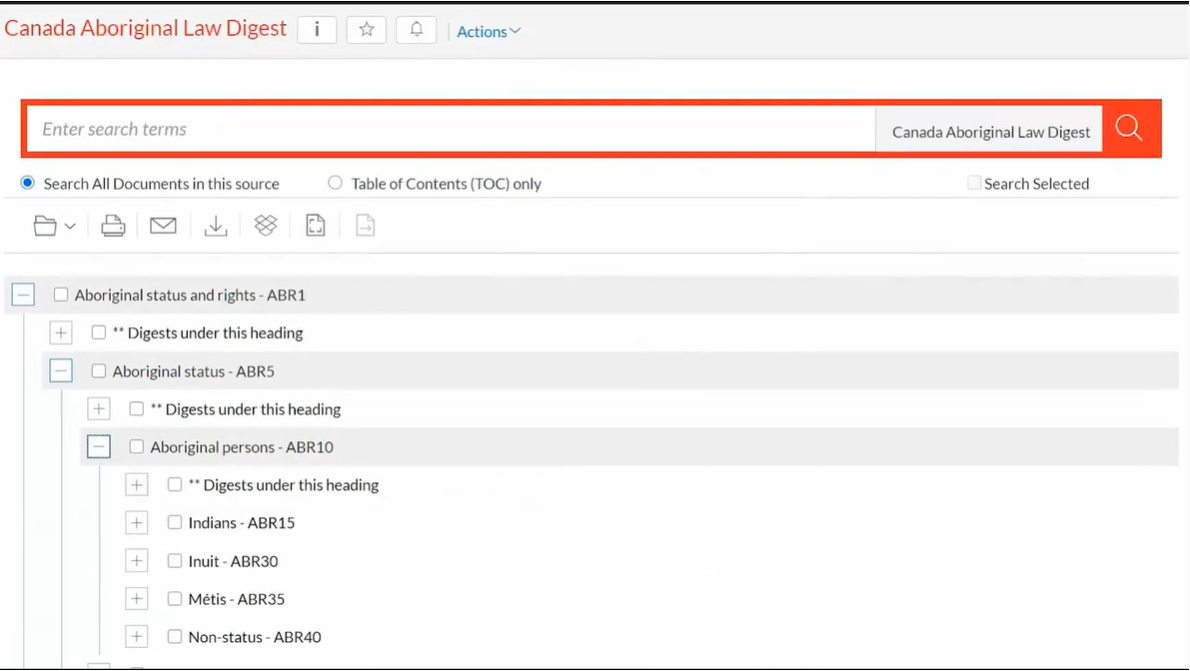Viewport: 1190px width, 671px height.
Task: Open the folder dropdown in toolbar
Action: coord(54,226)
